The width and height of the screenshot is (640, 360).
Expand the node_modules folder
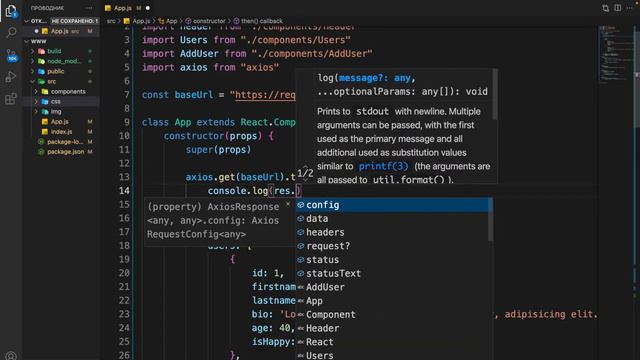pyautogui.click(x=33, y=61)
